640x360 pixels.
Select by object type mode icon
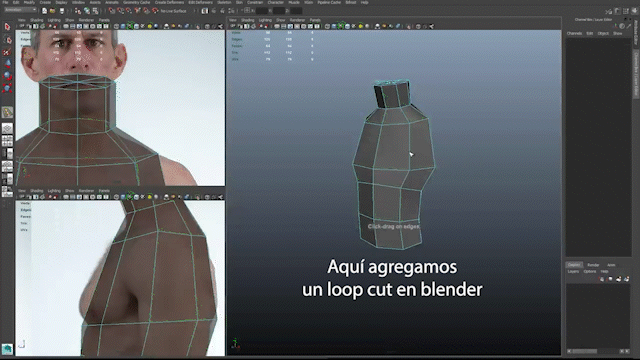click(x=87, y=11)
